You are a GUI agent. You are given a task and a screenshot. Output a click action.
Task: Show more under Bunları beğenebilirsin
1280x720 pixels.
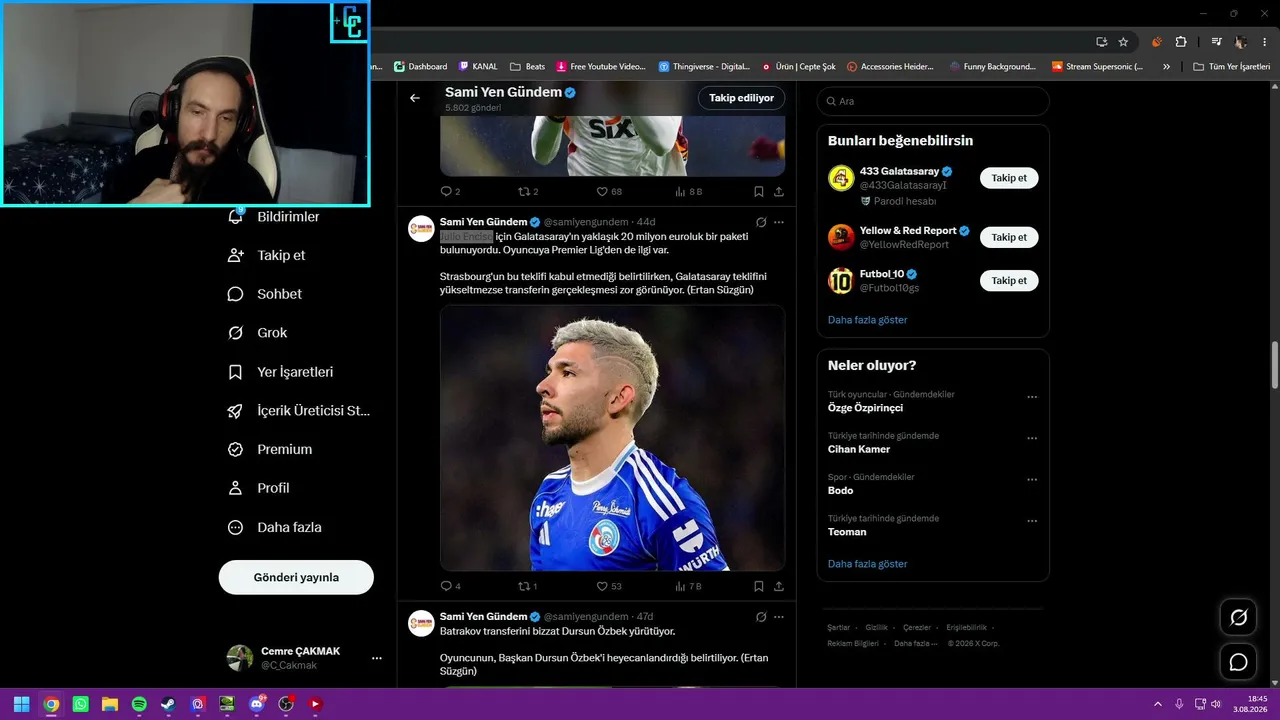pos(868,320)
